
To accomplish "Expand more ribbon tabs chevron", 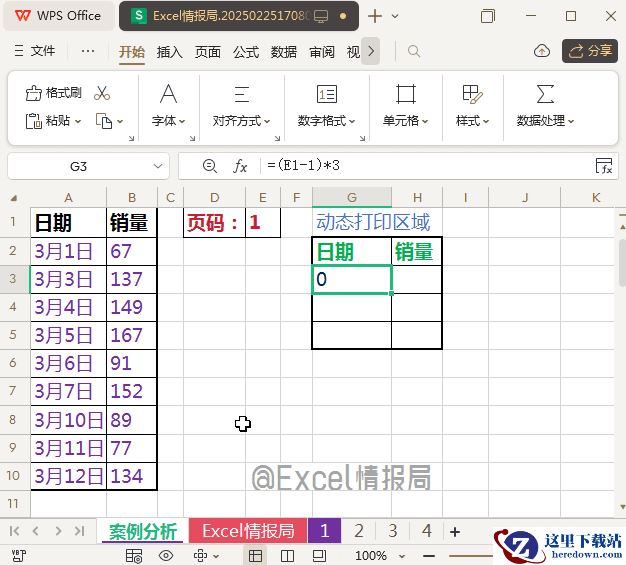I will [370, 51].
